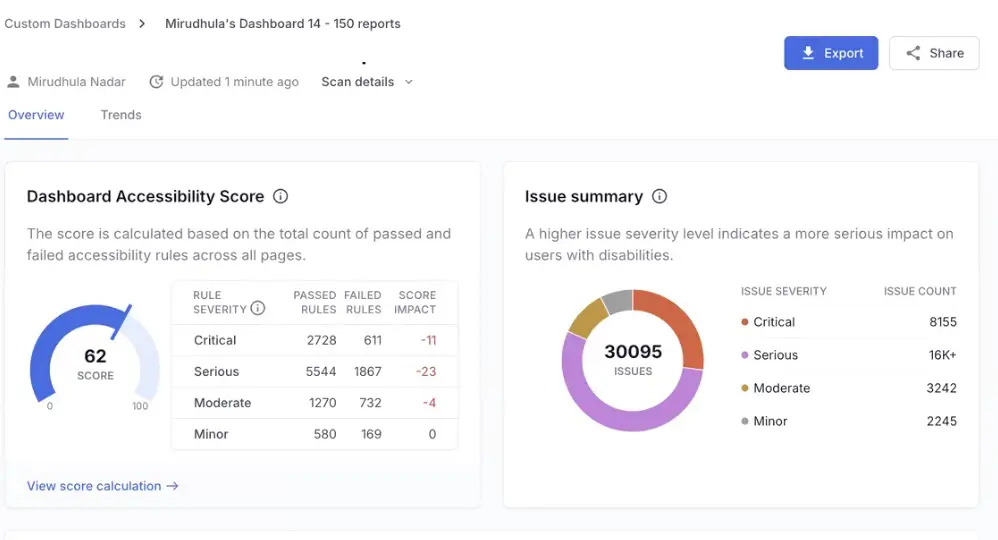Screen dimensions: 998x540
Task: Click the Dashboard Accessibility Score heading
Action: 145,196
